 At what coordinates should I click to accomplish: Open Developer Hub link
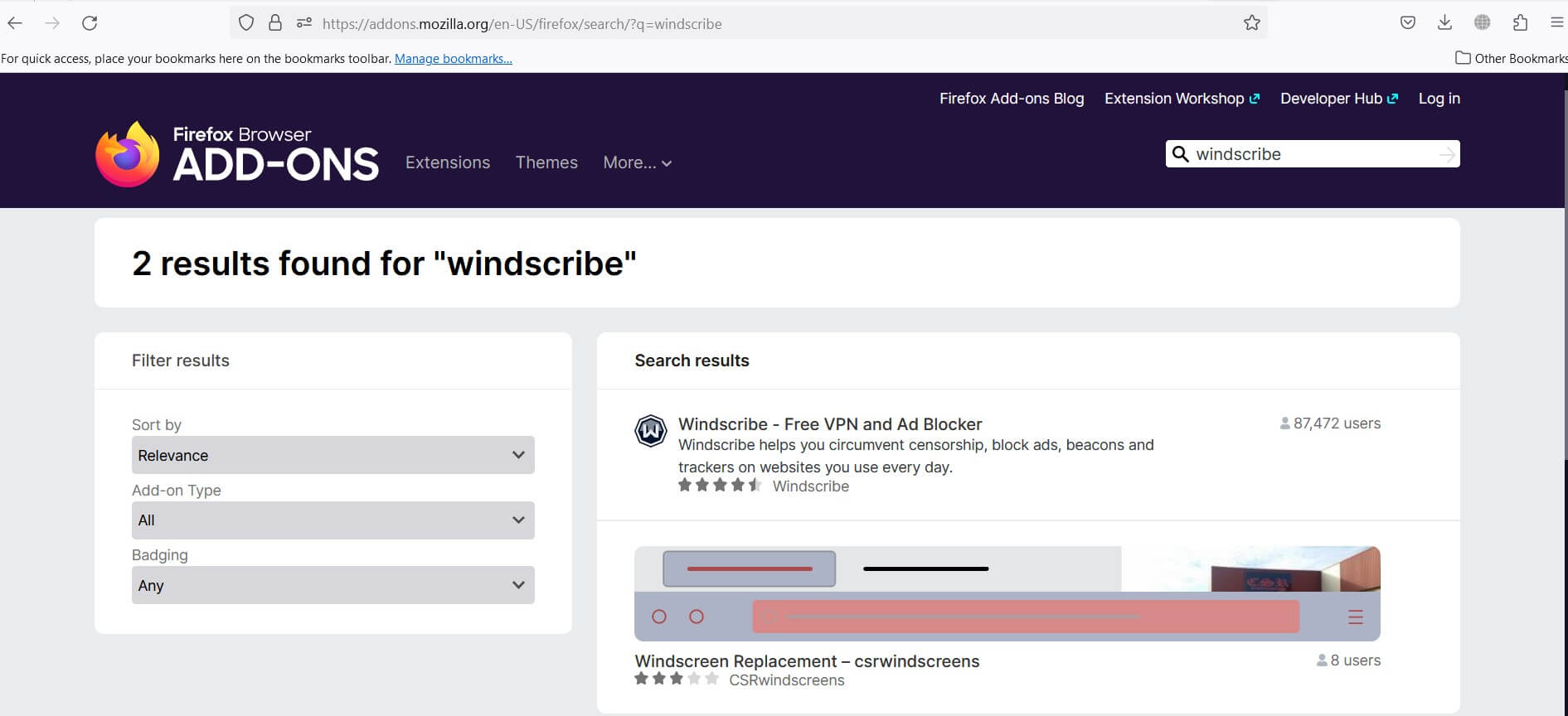pyautogui.click(x=1339, y=99)
